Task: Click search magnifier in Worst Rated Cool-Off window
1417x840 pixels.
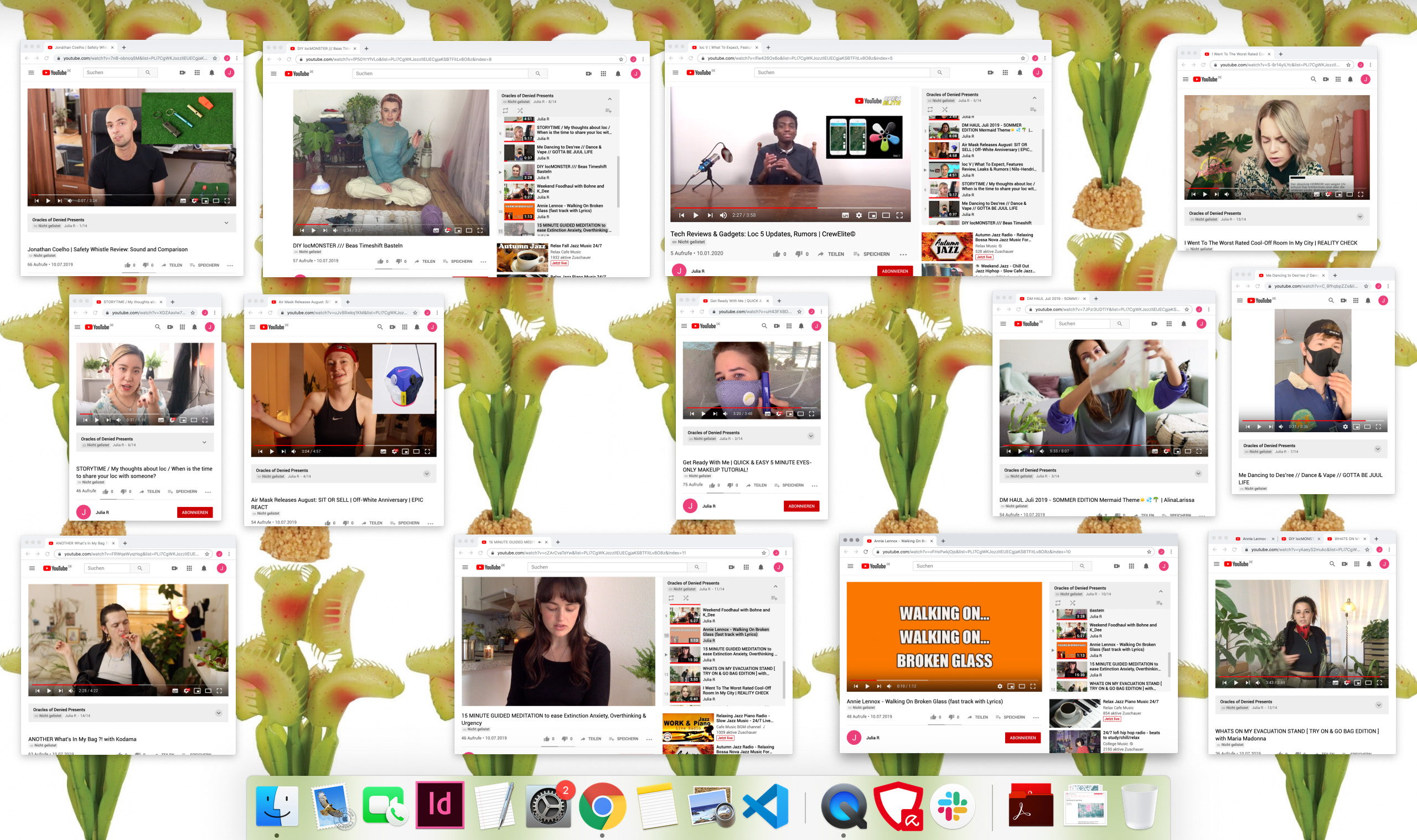Action: pos(1313,79)
